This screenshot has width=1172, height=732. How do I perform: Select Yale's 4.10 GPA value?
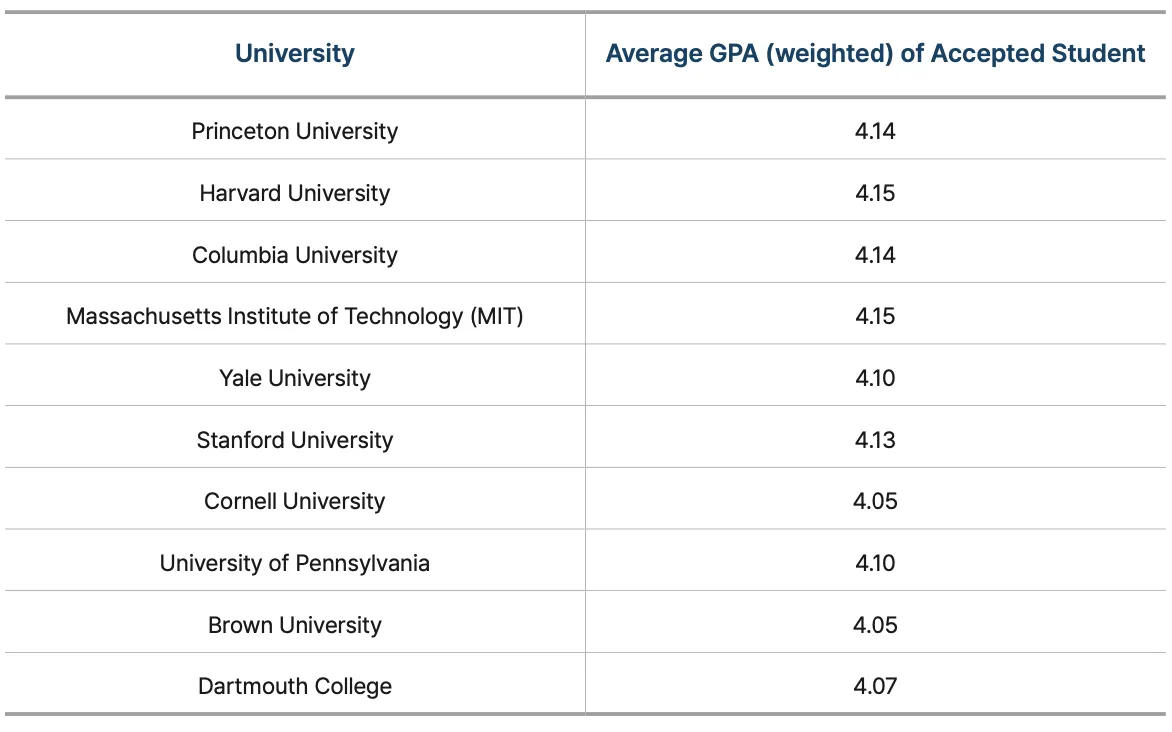[x=875, y=378]
